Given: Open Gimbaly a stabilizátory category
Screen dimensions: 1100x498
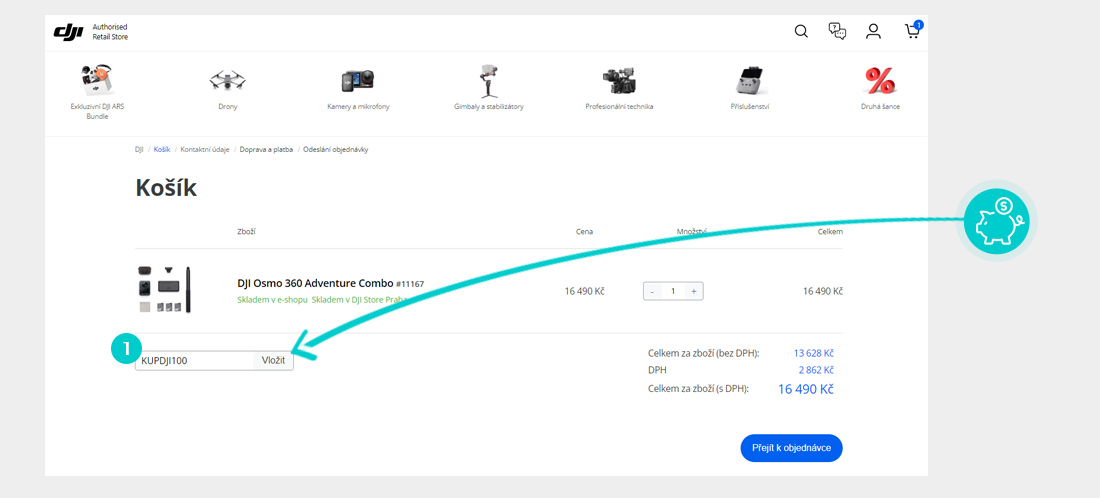Looking at the screenshot, I should point(488,80).
